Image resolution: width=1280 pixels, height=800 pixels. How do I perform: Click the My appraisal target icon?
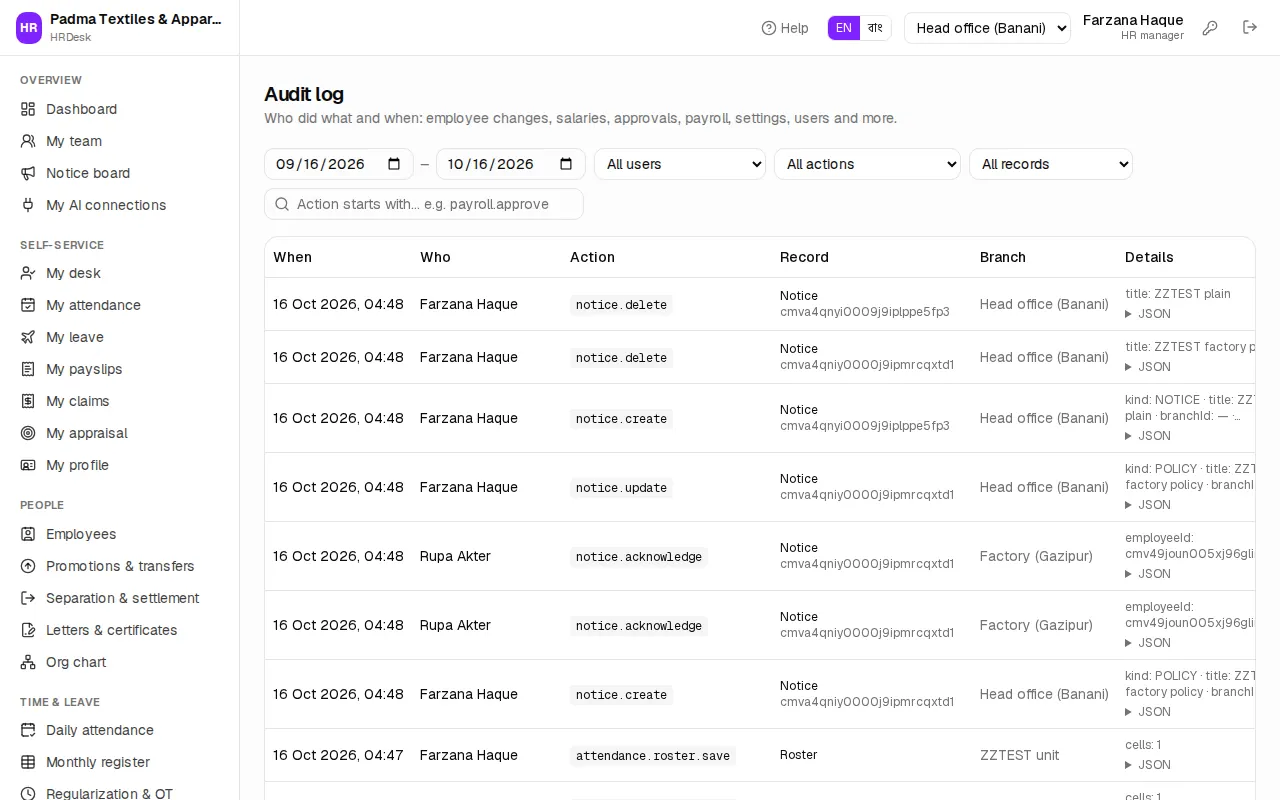pyautogui.click(x=28, y=433)
